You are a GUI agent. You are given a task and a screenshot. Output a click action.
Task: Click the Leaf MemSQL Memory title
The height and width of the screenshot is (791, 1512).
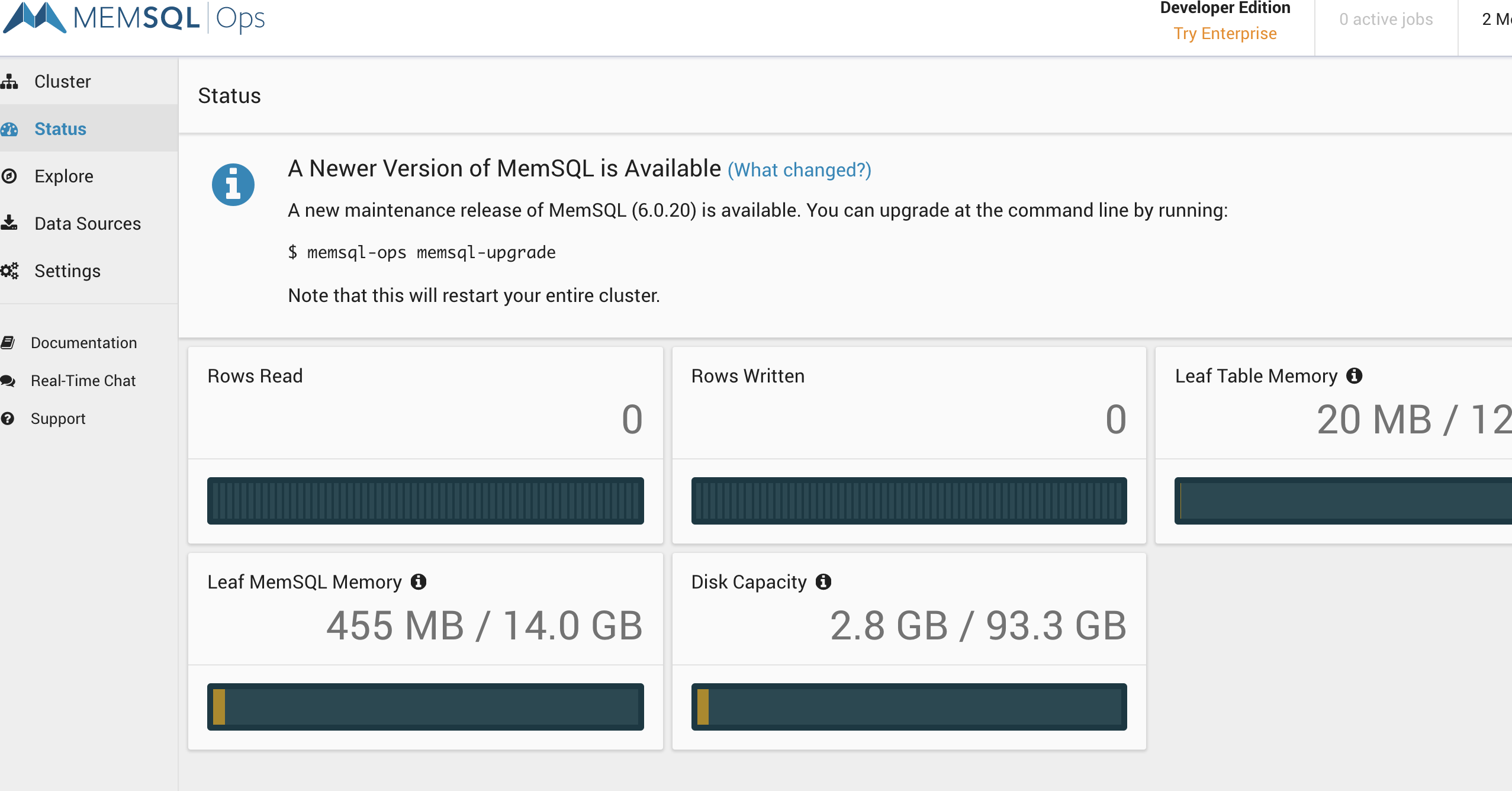304,581
